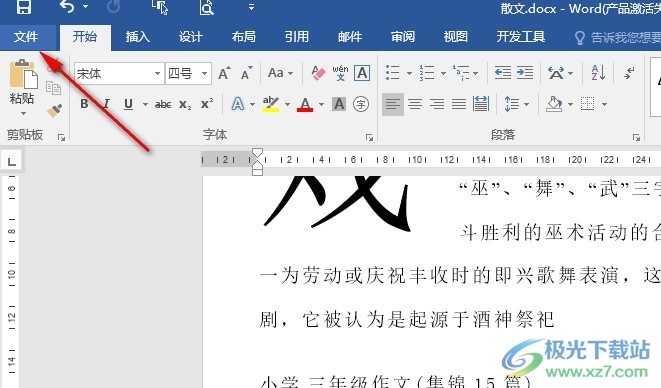Apply red font color
The image size is (661, 388).
(x=305, y=104)
